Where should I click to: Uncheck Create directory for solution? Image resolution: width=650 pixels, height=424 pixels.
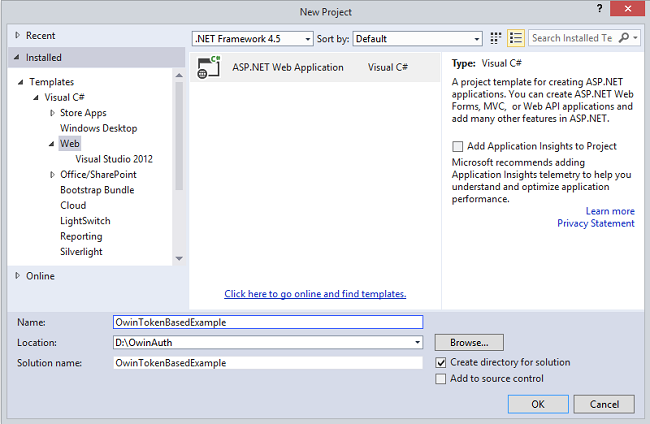tap(441, 362)
